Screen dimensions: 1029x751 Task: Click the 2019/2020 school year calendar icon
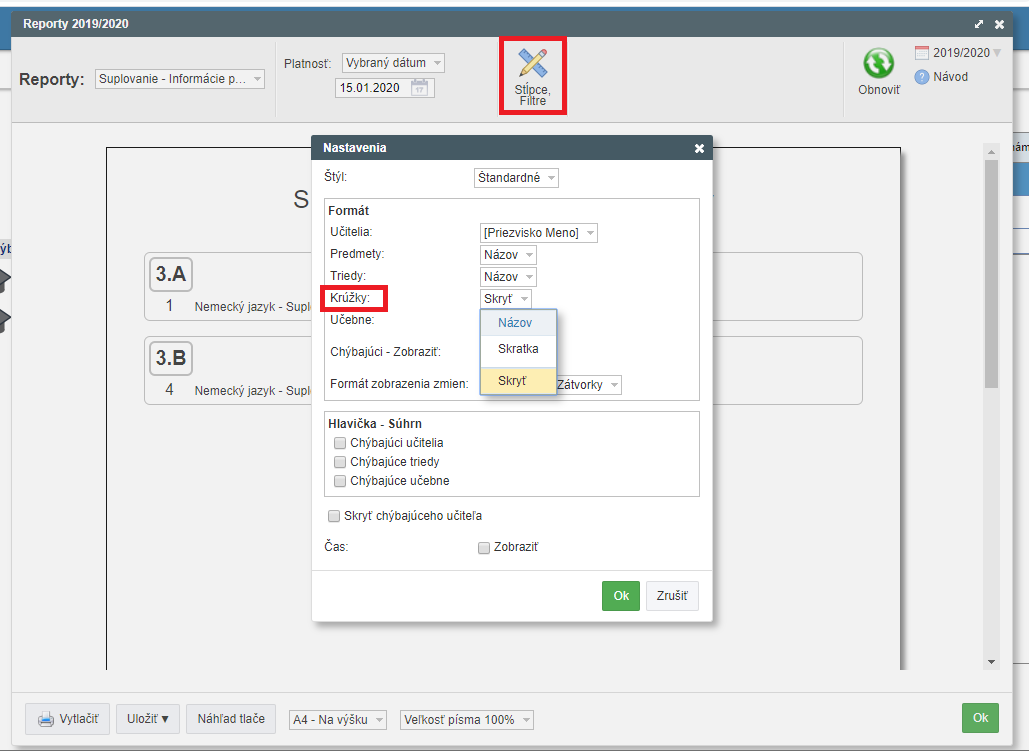coord(922,53)
